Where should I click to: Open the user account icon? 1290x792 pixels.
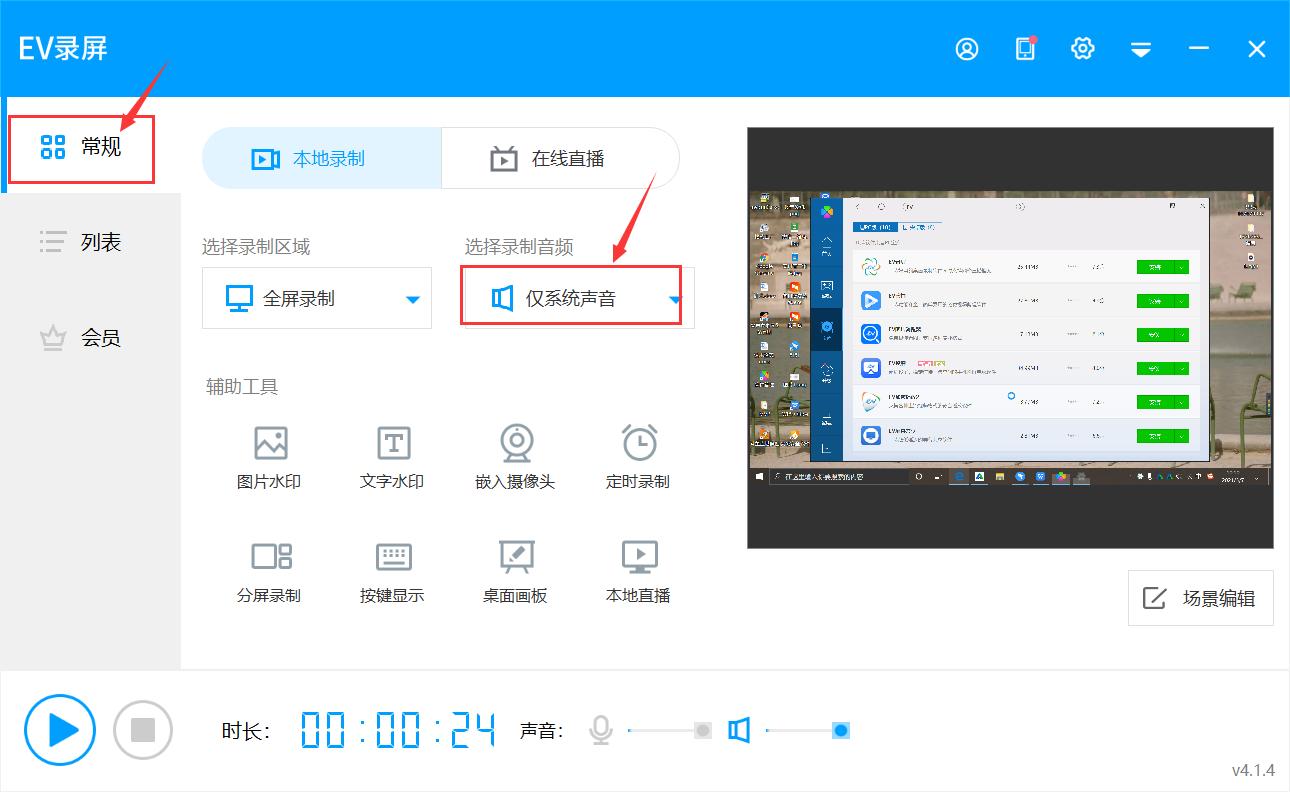(967, 49)
